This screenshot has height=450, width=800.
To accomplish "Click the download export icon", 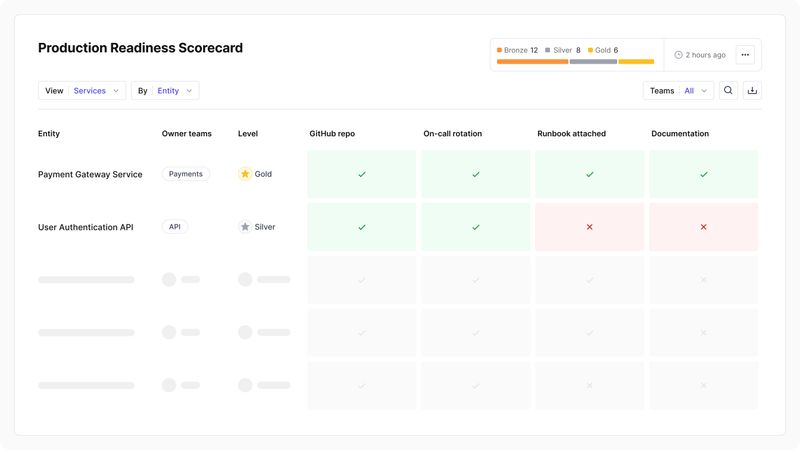I will click(752, 91).
